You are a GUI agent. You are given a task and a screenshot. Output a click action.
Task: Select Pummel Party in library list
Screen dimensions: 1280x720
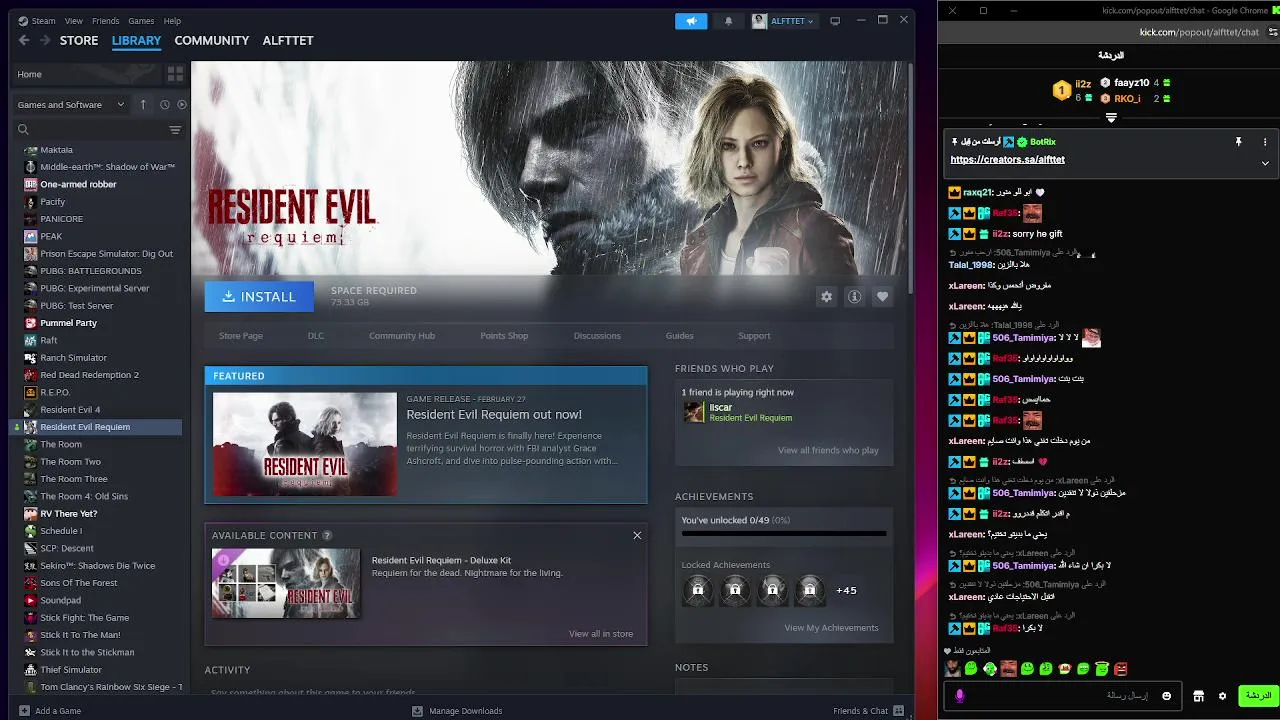coord(68,323)
